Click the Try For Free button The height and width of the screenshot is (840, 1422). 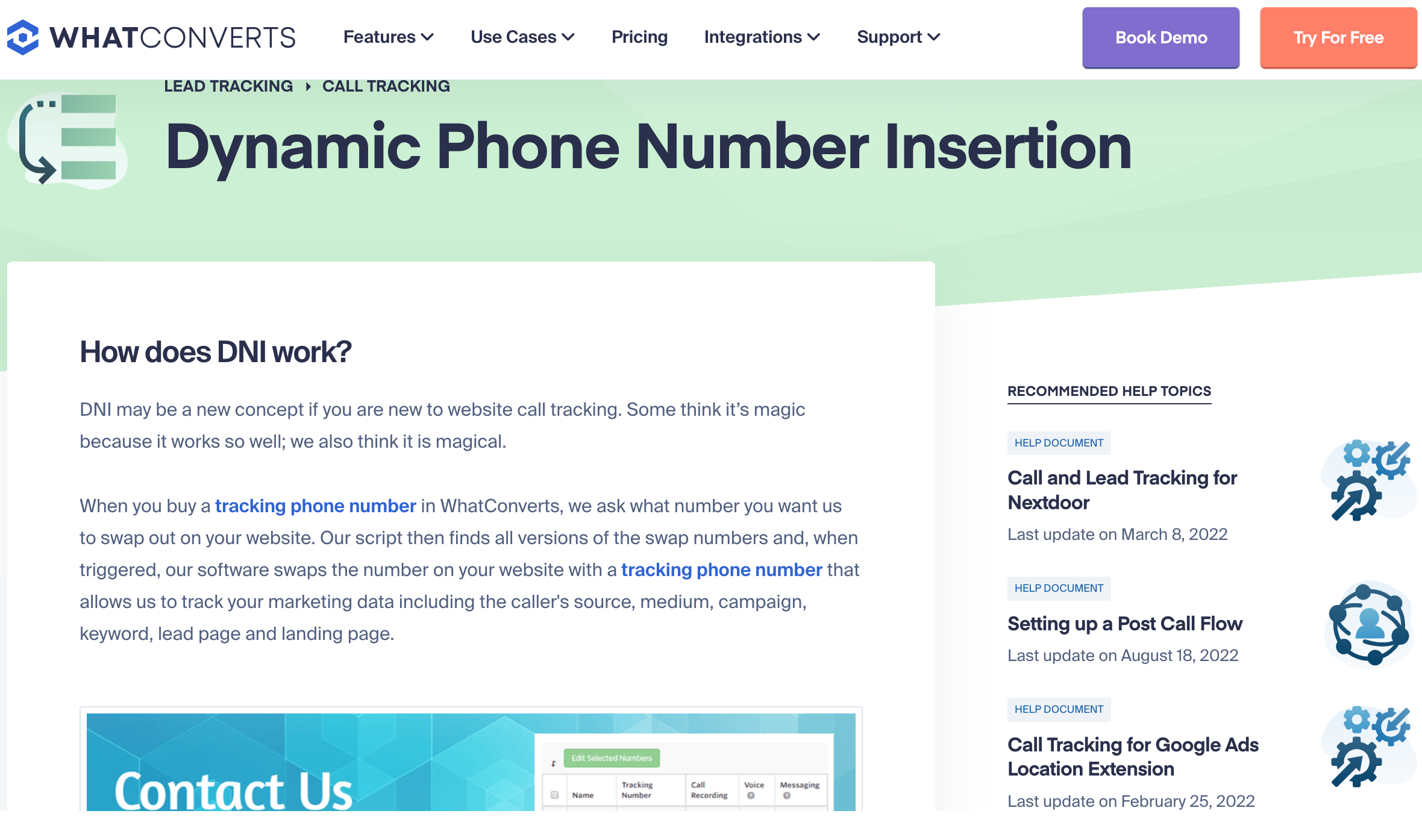pyautogui.click(x=1338, y=37)
